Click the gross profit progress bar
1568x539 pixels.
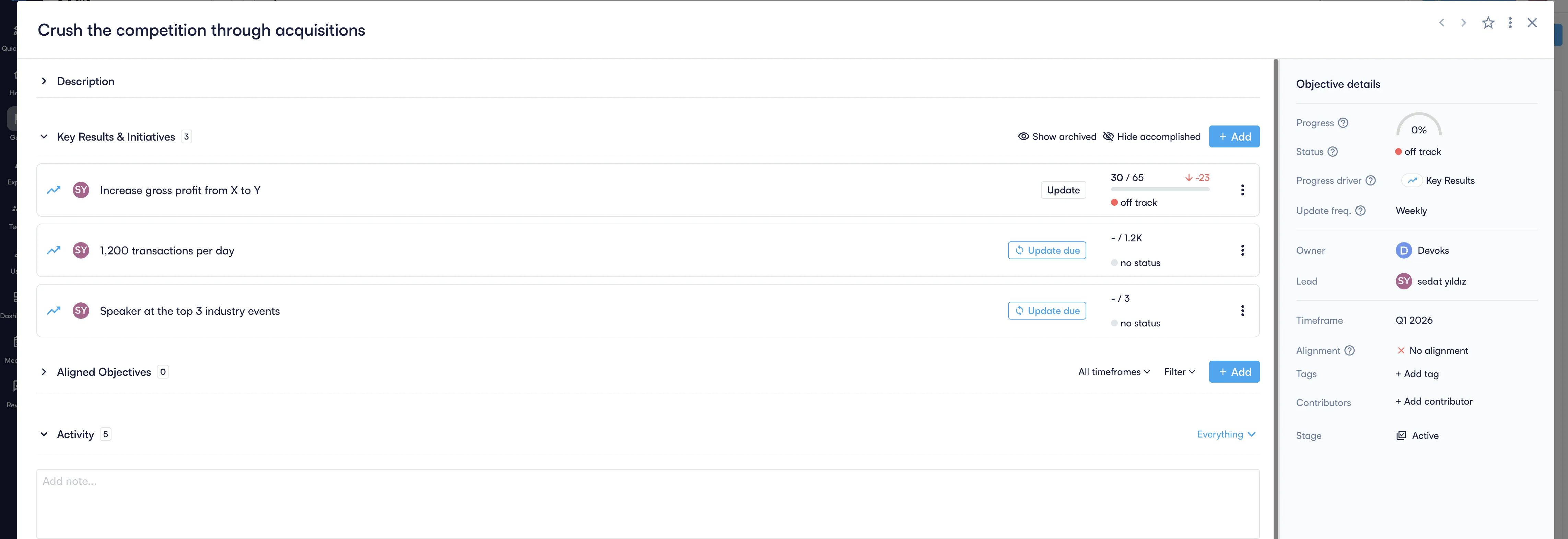pyautogui.click(x=1160, y=189)
